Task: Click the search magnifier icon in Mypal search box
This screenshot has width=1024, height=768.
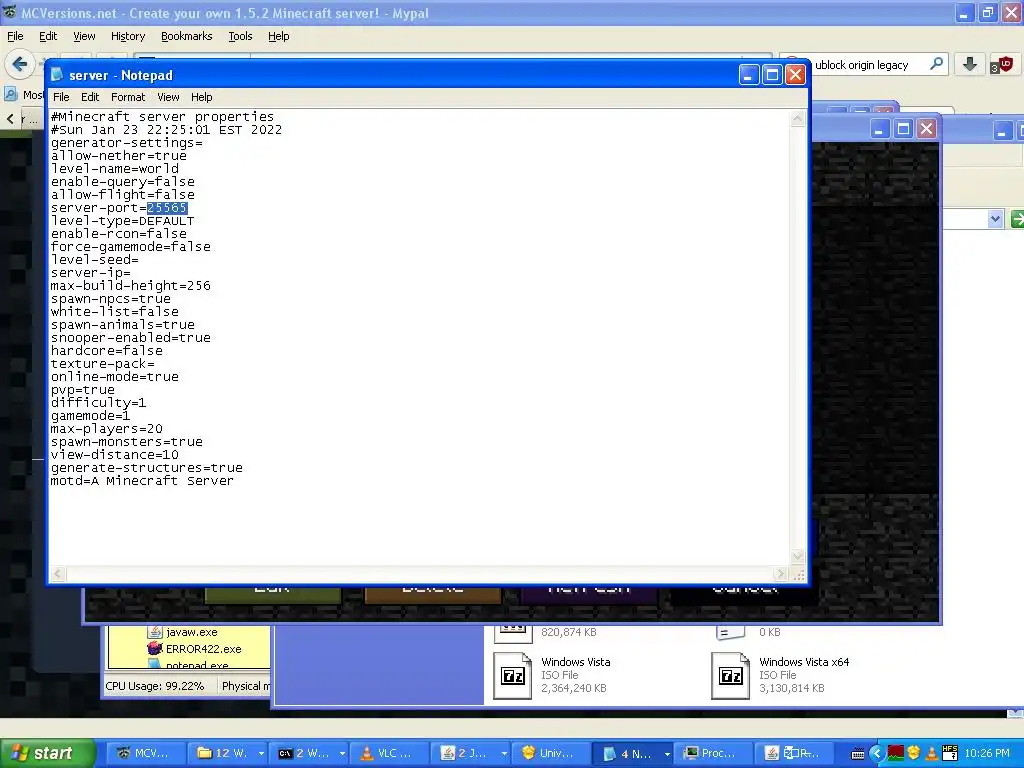Action: [x=936, y=64]
